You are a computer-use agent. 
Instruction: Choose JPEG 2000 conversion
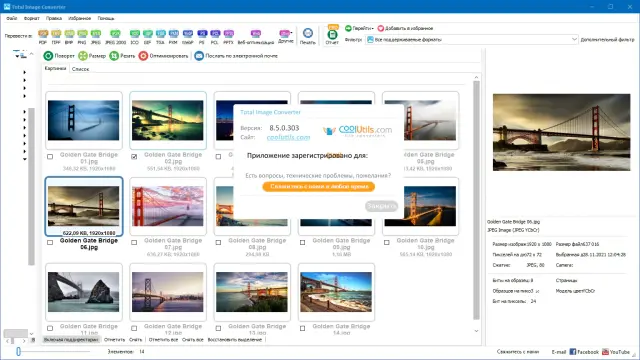pyautogui.click(x=116, y=36)
